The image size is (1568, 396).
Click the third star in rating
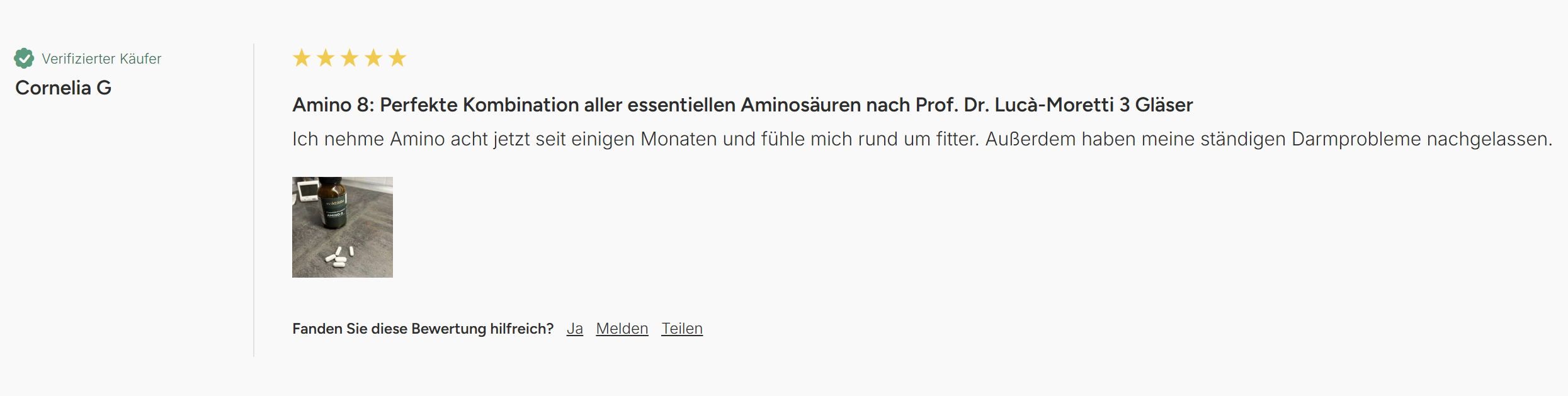(x=349, y=58)
